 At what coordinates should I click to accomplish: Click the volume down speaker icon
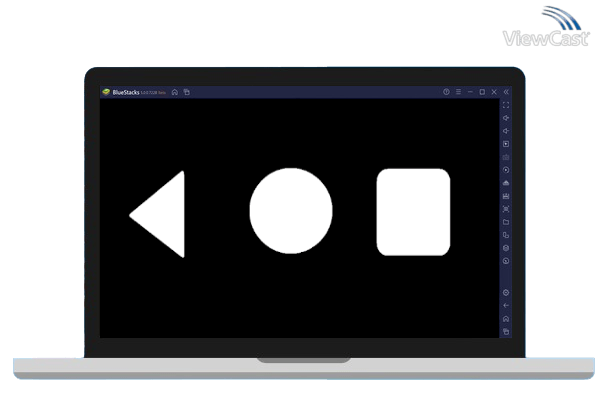tap(506, 131)
